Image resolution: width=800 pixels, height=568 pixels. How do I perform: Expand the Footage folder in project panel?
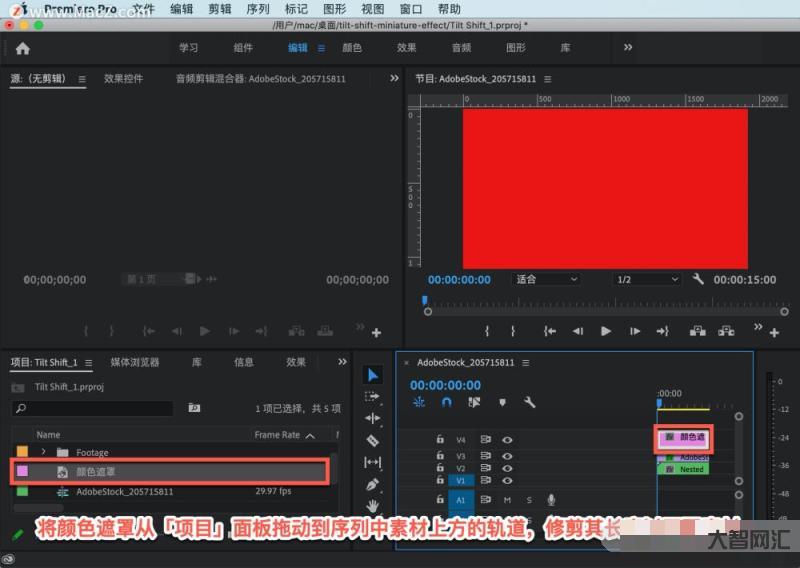click(x=44, y=452)
